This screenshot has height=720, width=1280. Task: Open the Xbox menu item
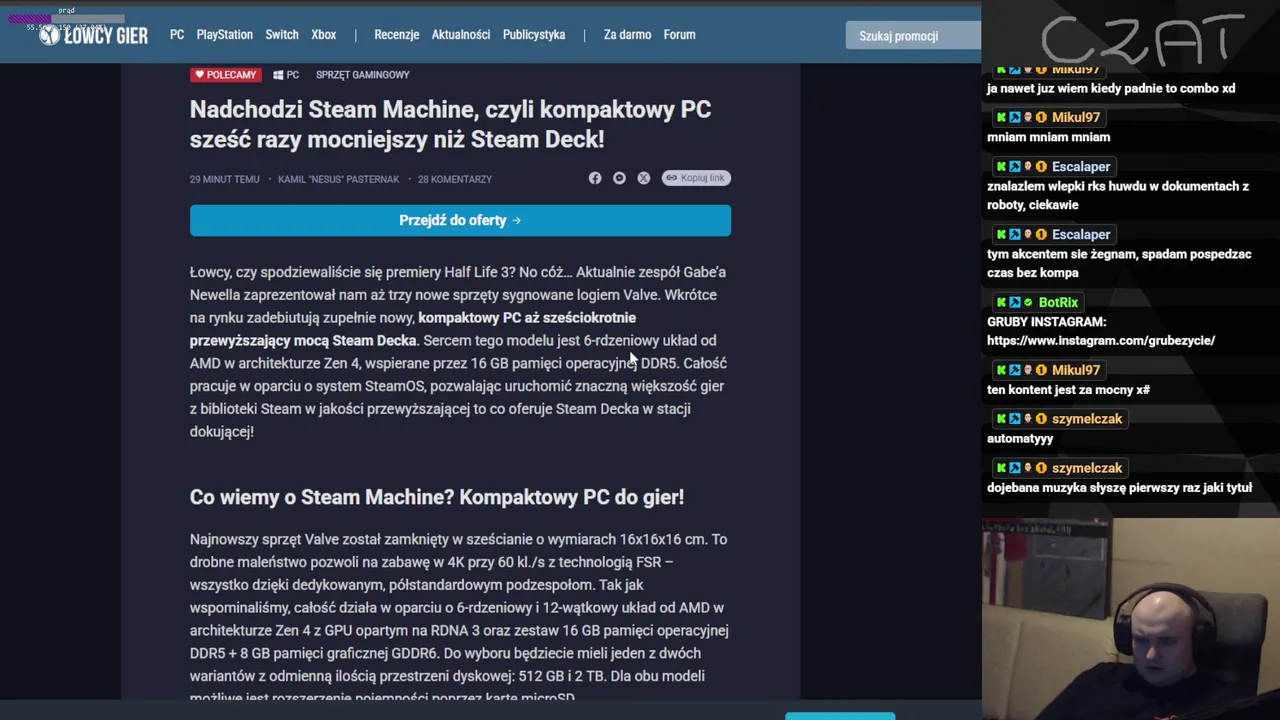[x=324, y=34]
